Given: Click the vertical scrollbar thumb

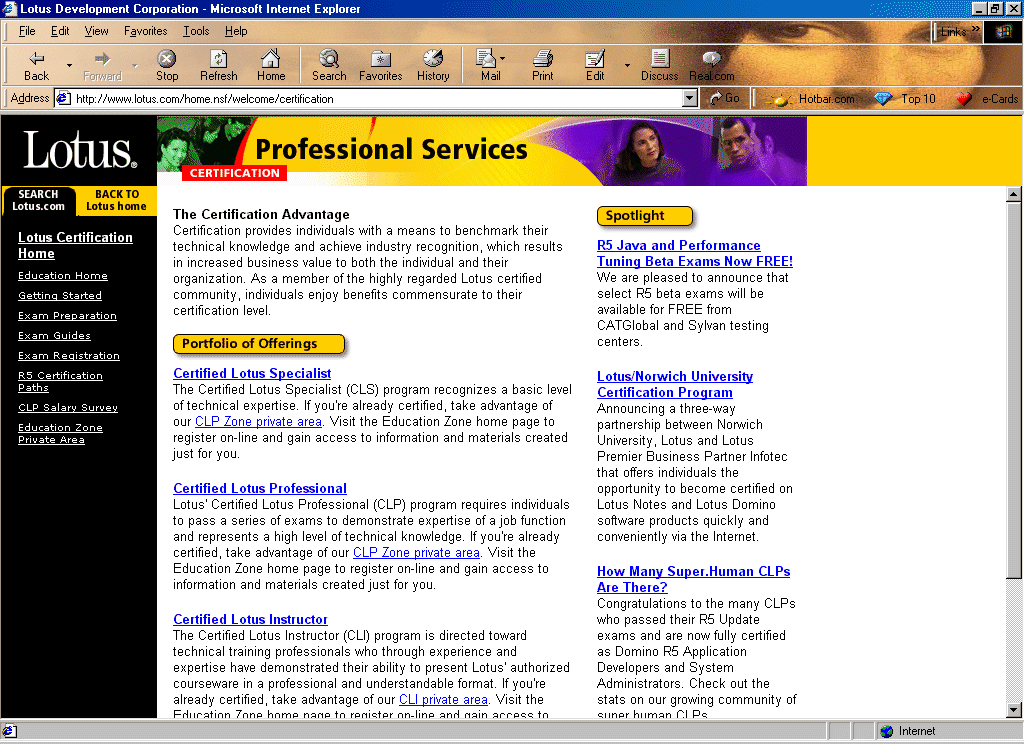Looking at the screenshot, I should click(x=1014, y=390).
